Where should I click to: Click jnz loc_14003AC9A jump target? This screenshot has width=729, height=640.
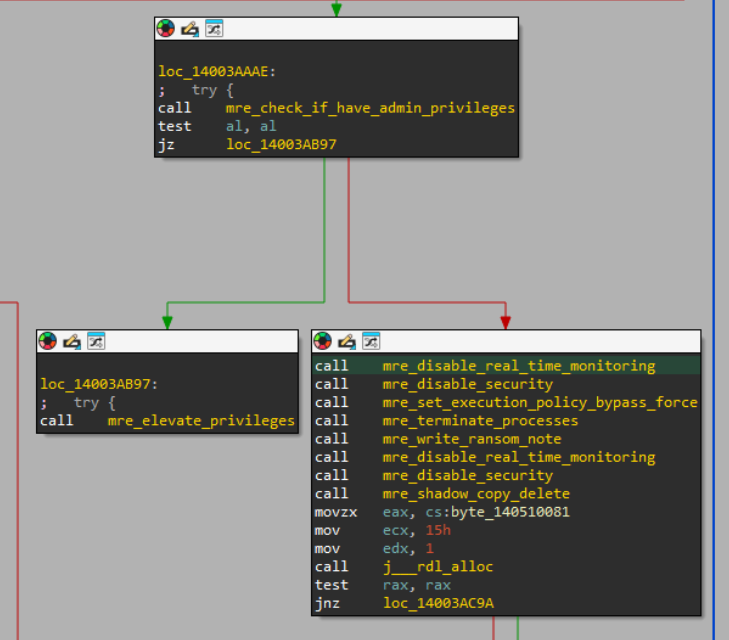click(438, 603)
